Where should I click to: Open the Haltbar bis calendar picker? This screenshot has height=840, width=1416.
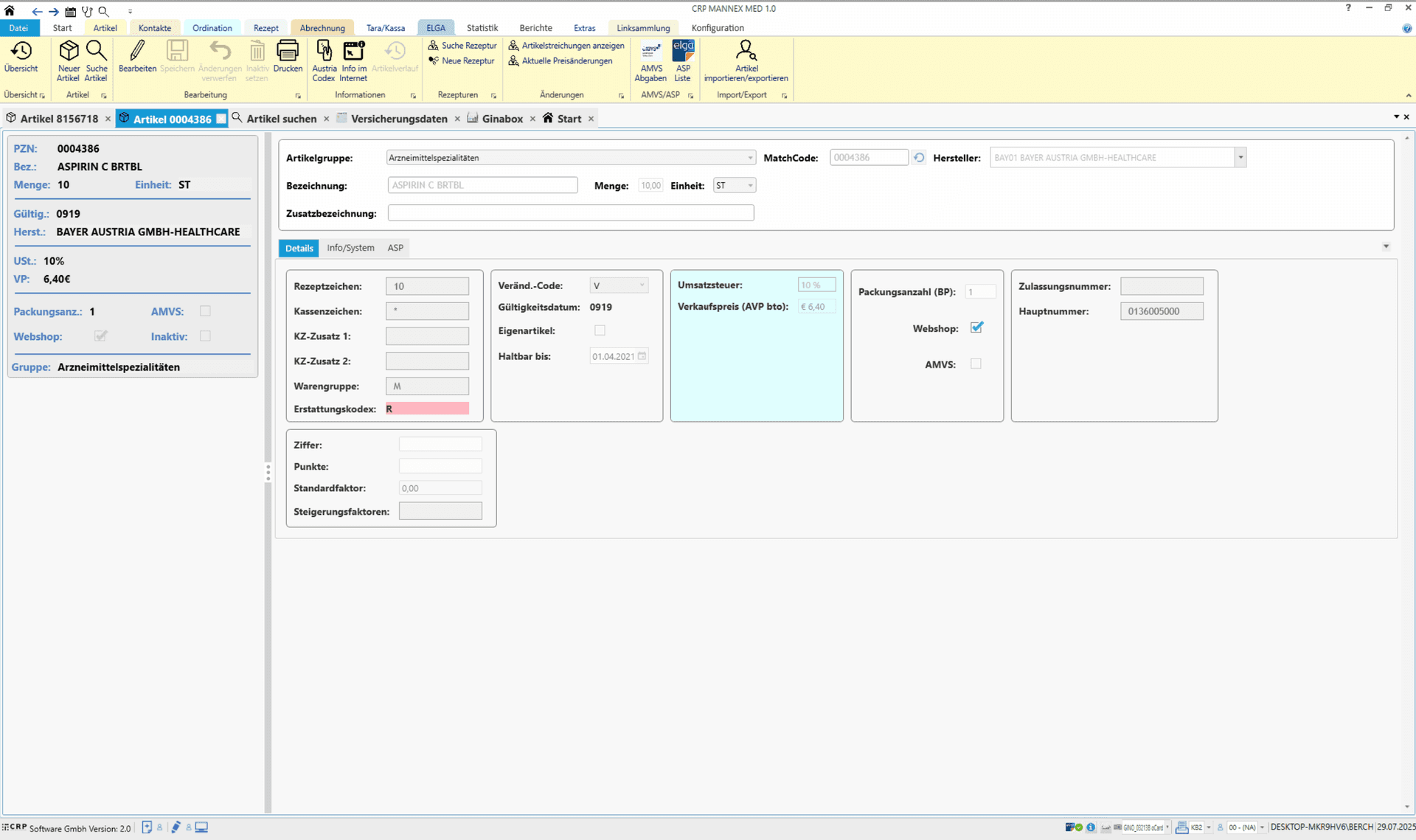click(642, 356)
